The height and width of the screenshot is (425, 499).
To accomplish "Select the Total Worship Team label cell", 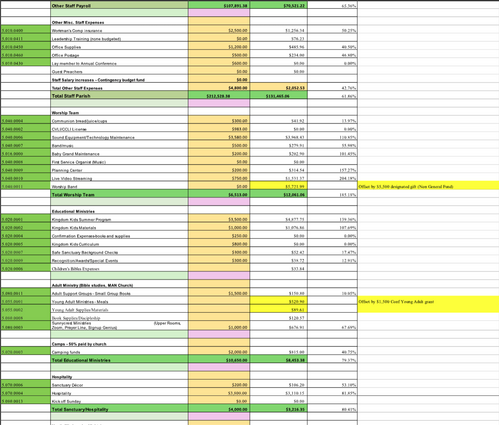I will 119,194.
